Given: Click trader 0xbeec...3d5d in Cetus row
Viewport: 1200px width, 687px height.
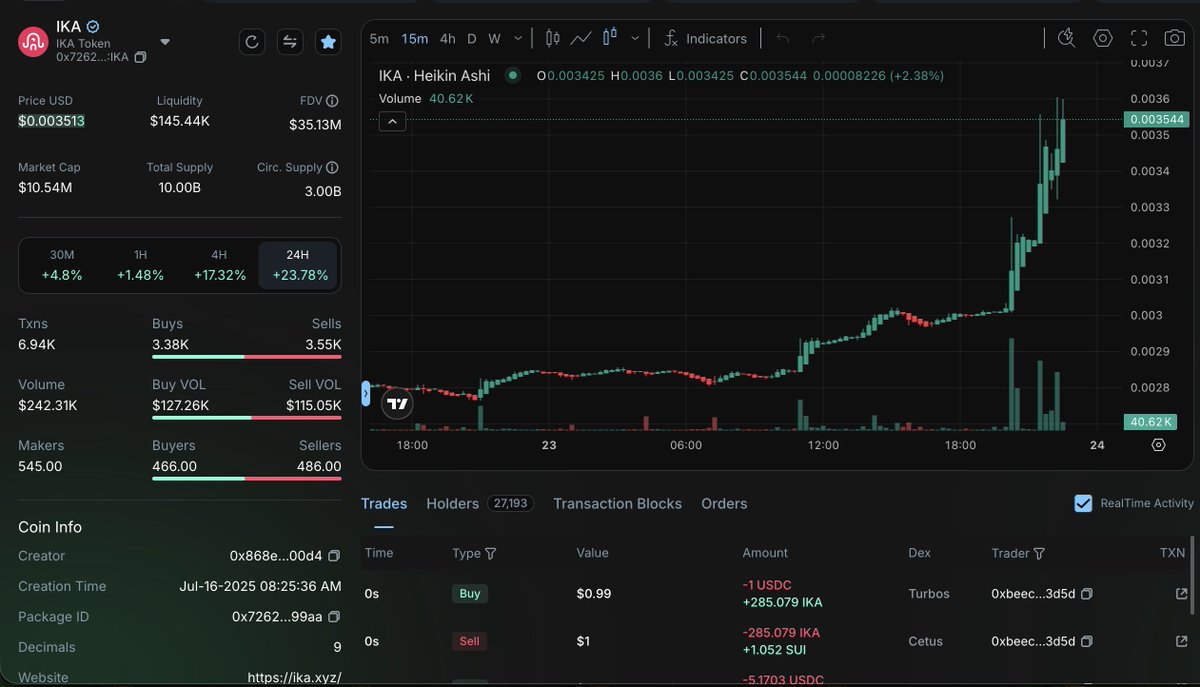Looking at the screenshot, I should coord(1033,641).
